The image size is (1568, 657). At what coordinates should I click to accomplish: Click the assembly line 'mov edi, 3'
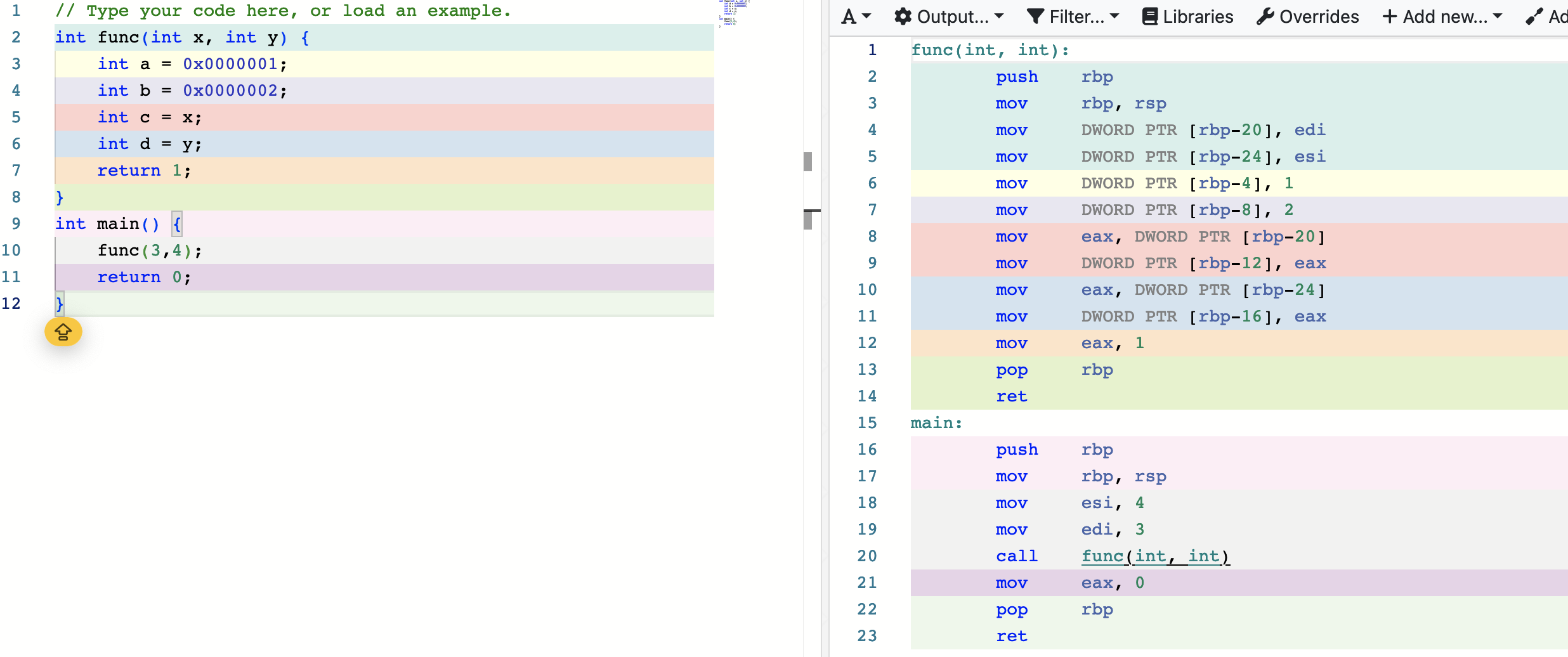[x=1070, y=530]
